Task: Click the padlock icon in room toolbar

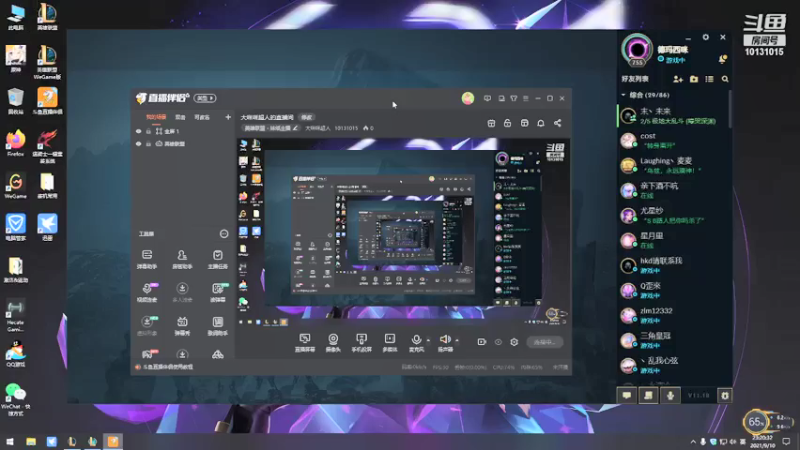Action: [508, 123]
